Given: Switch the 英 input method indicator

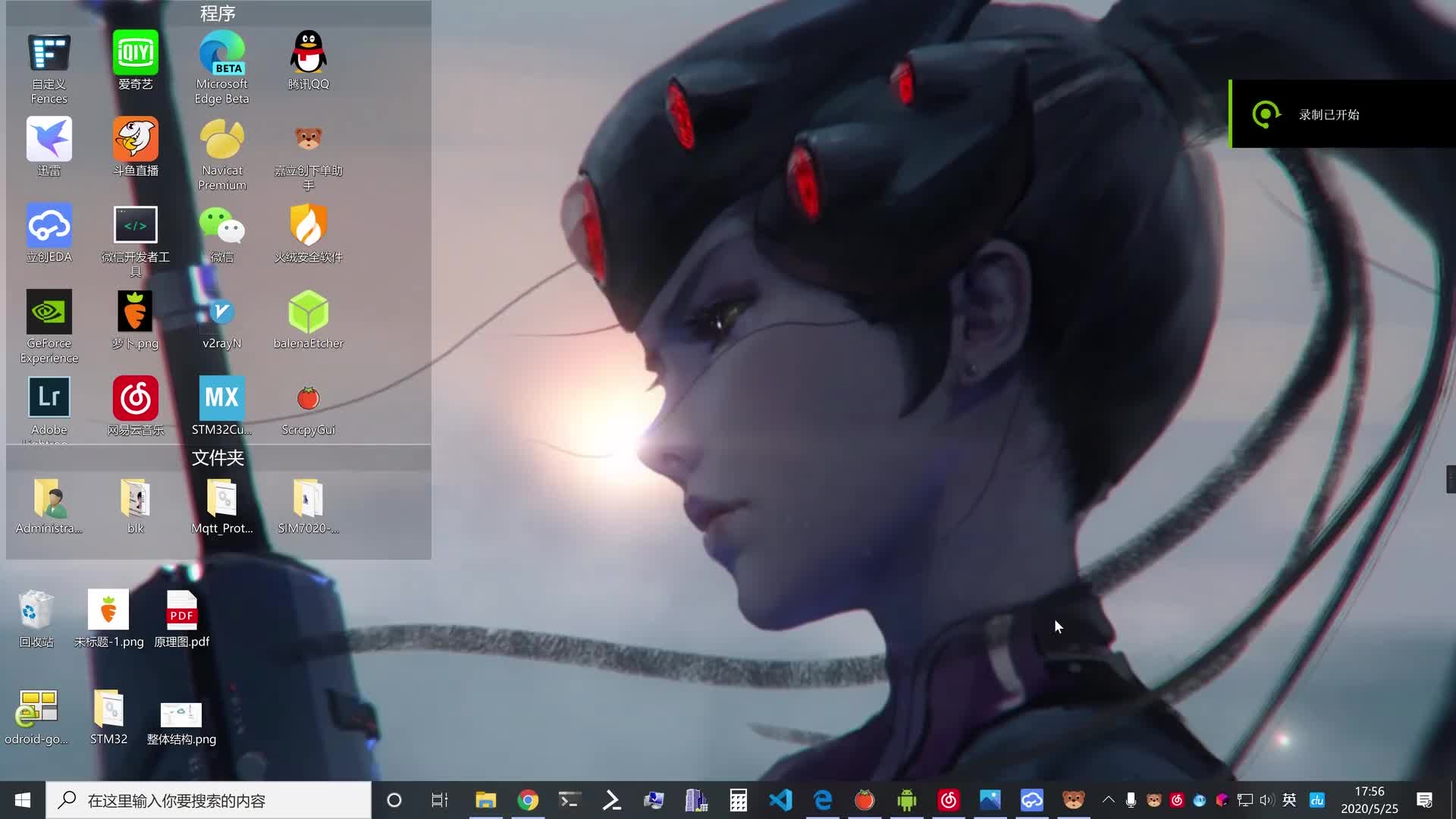Looking at the screenshot, I should (x=1289, y=800).
